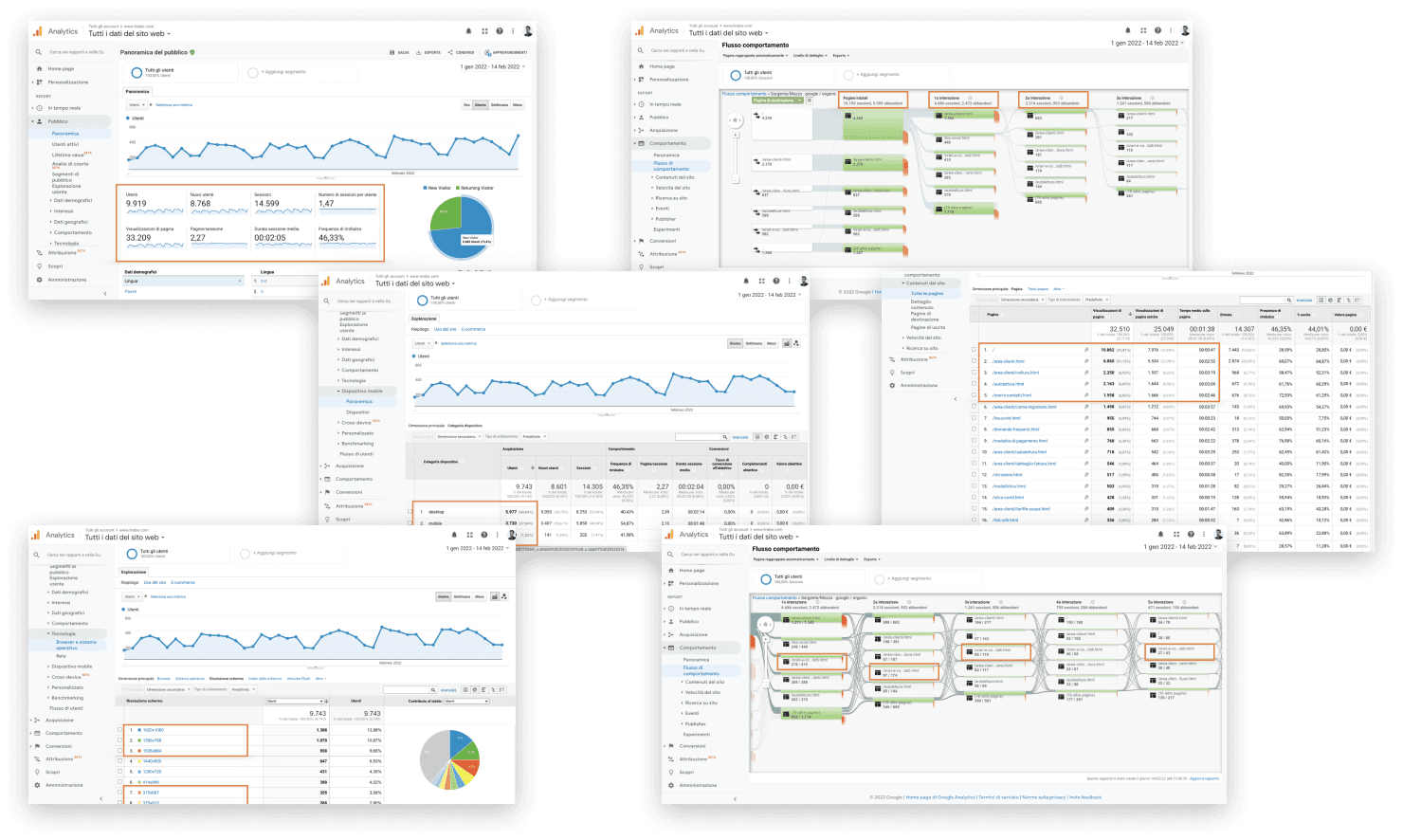This screenshot has height=840, width=1403.
Task: Open the notifications bell icon
Action: click(x=468, y=30)
